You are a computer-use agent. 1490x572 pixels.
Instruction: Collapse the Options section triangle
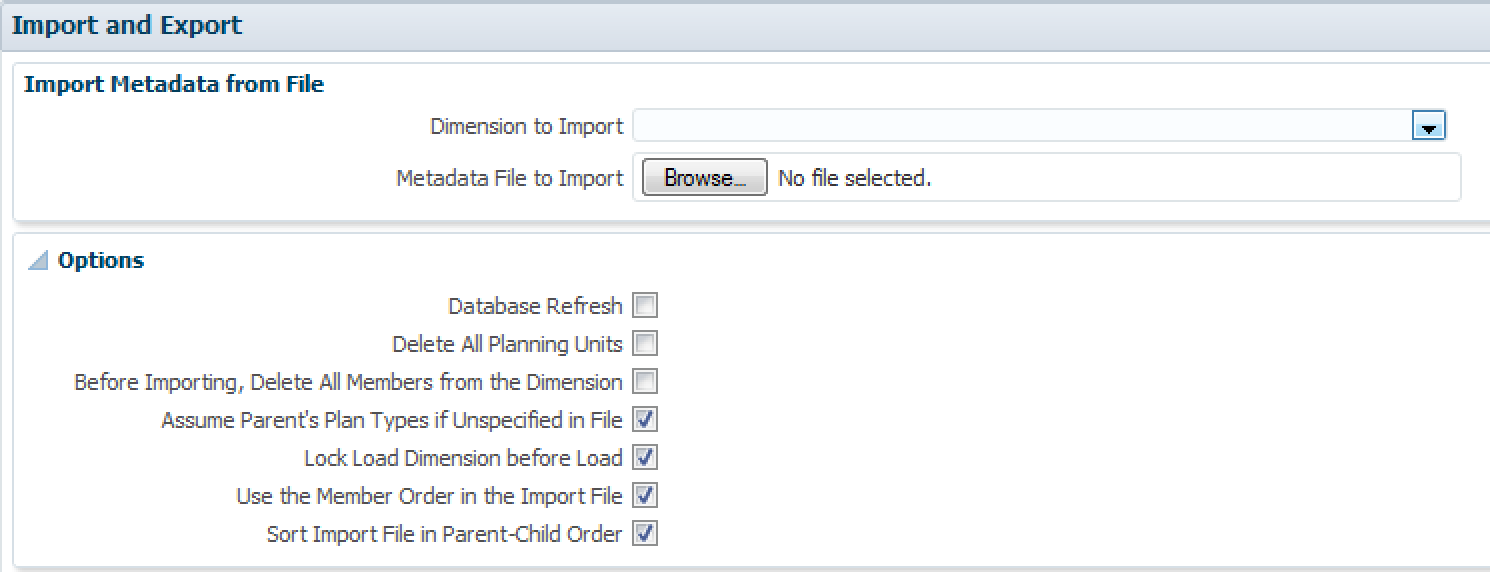pos(38,261)
